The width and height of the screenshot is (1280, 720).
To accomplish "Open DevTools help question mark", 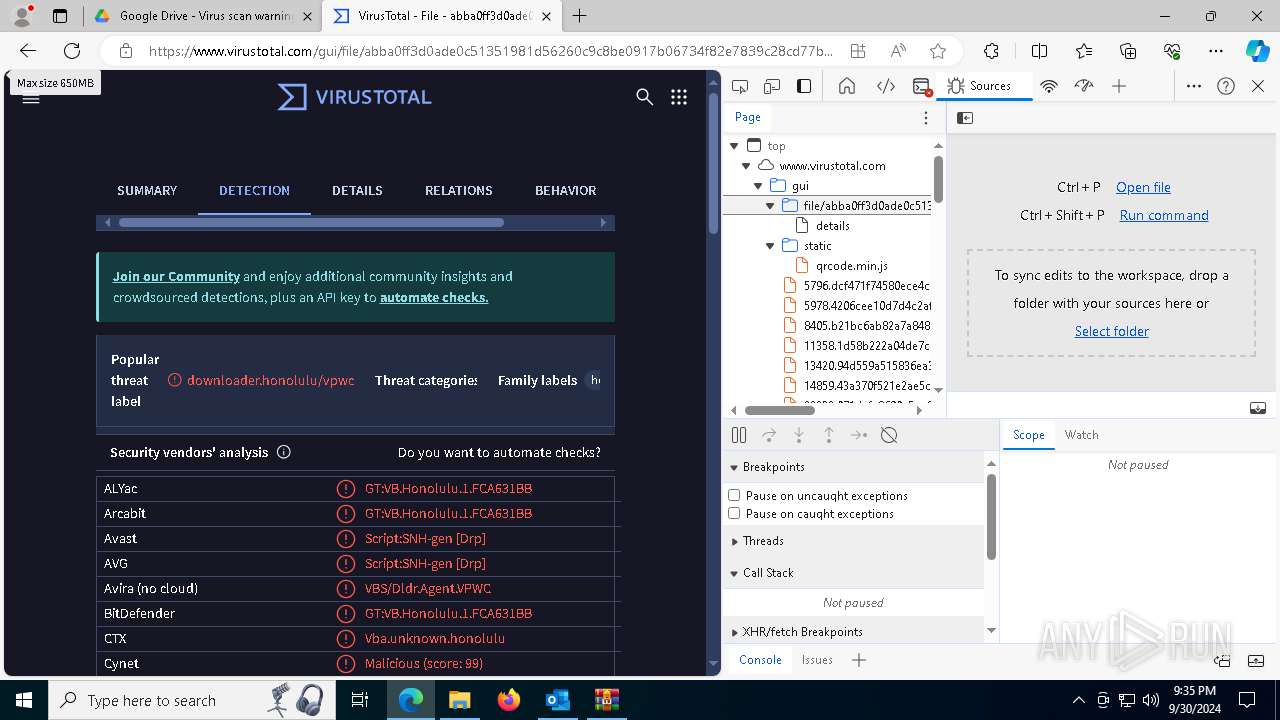I will click(x=1226, y=86).
